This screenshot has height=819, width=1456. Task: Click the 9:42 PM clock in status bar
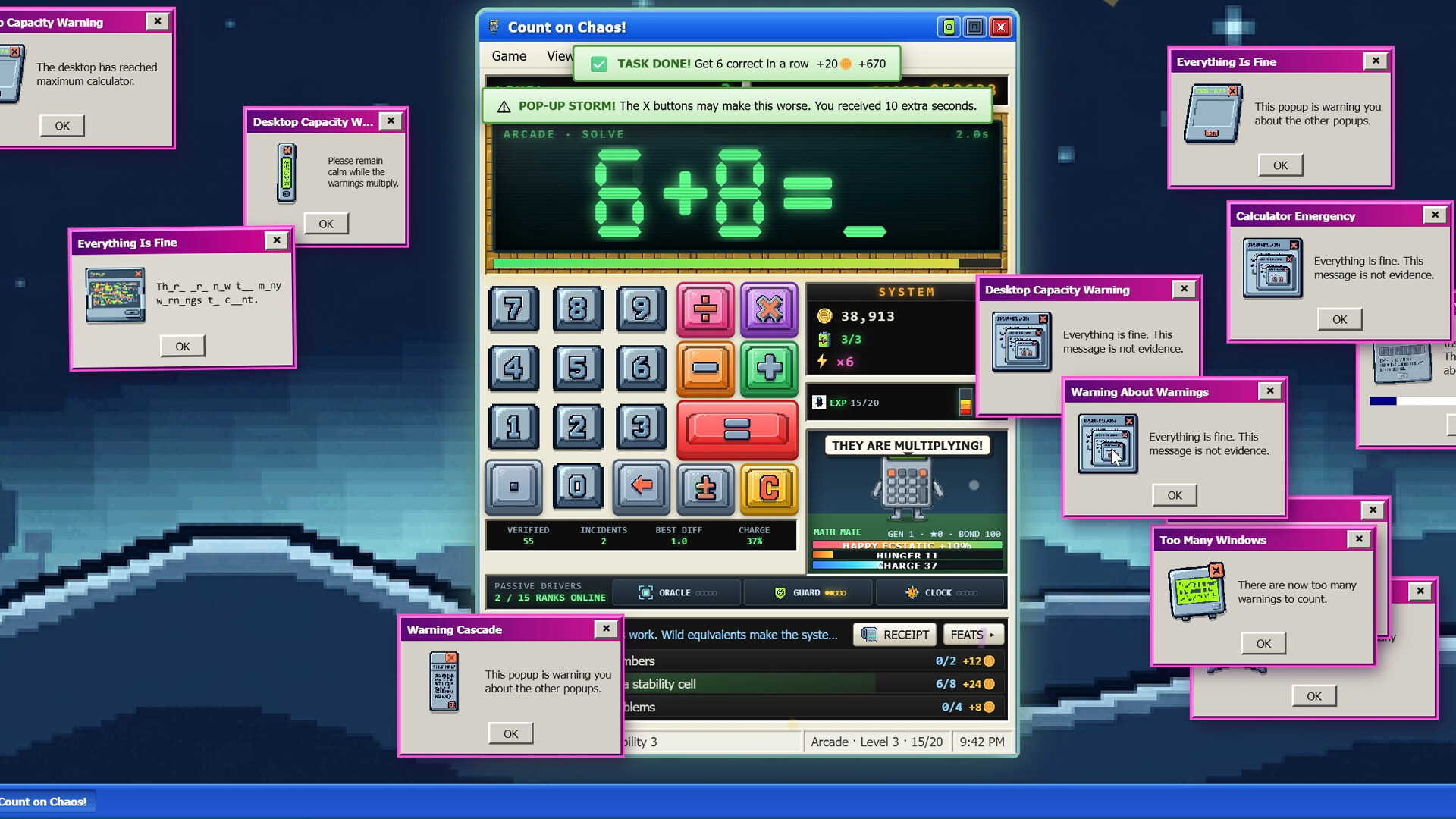(981, 742)
